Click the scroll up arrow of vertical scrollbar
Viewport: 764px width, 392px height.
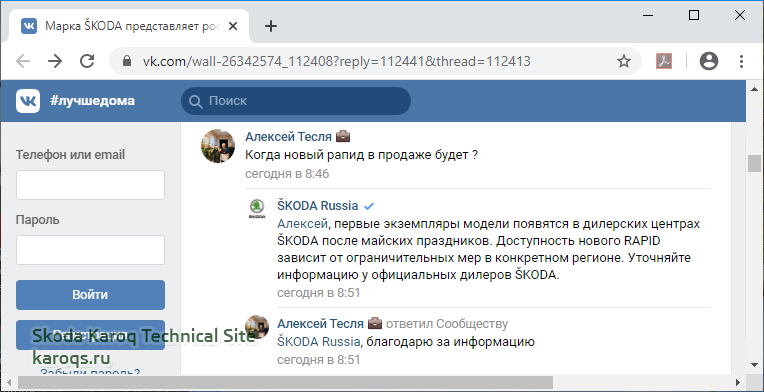tap(754, 89)
